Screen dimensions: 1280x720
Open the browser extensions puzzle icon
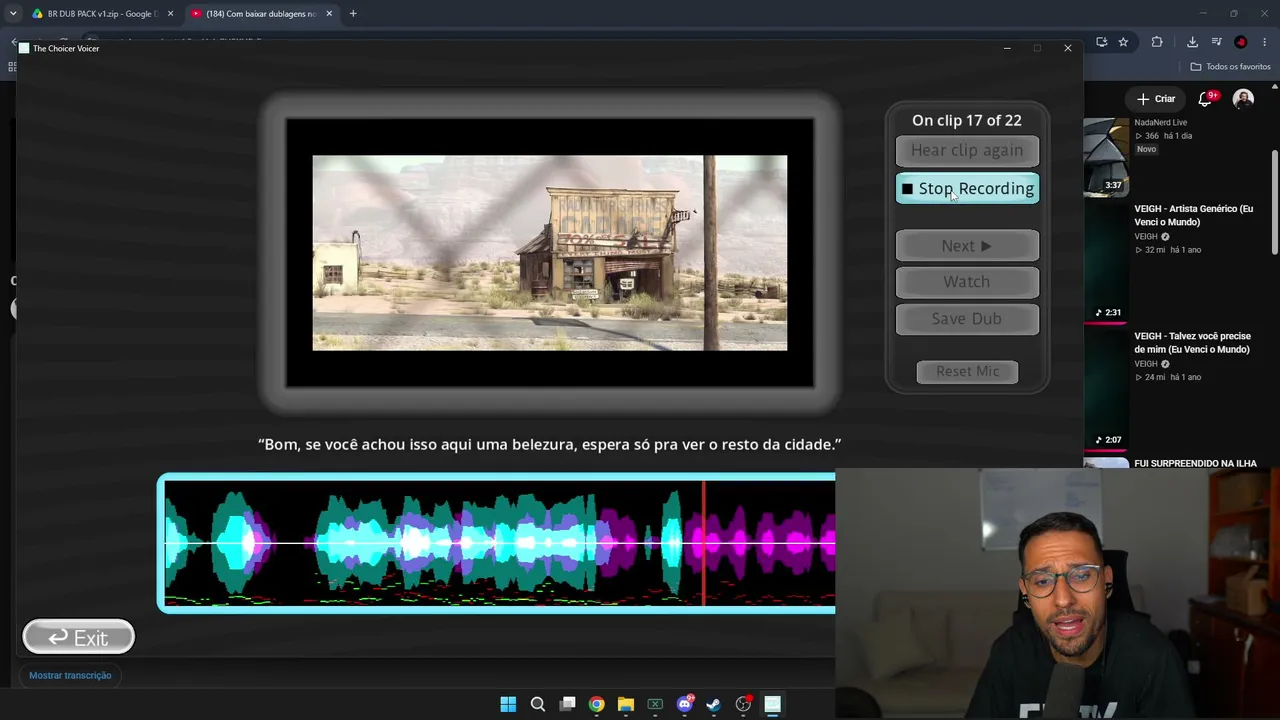(1157, 42)
